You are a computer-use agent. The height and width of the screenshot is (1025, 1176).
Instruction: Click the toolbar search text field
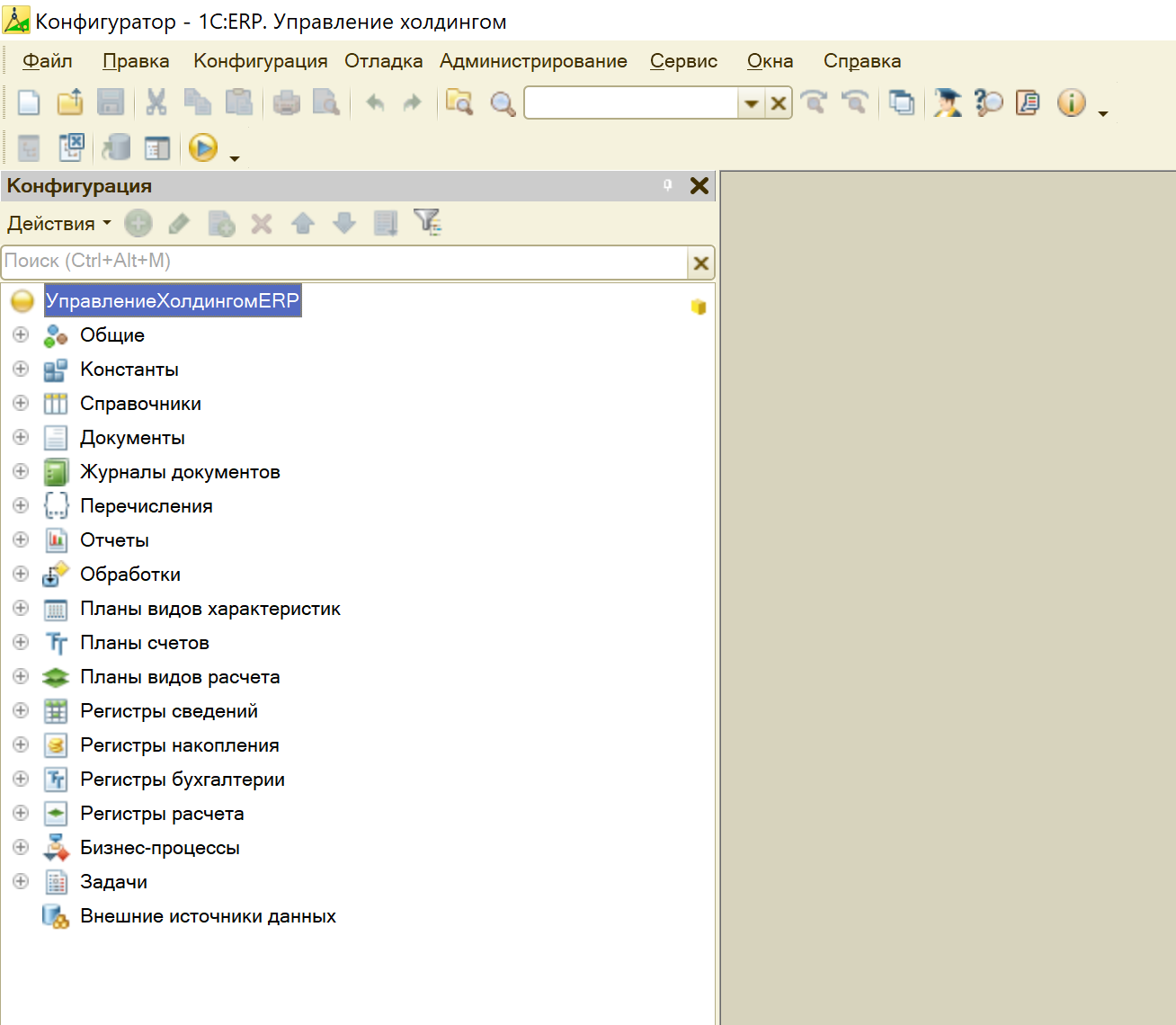[631, 103]
